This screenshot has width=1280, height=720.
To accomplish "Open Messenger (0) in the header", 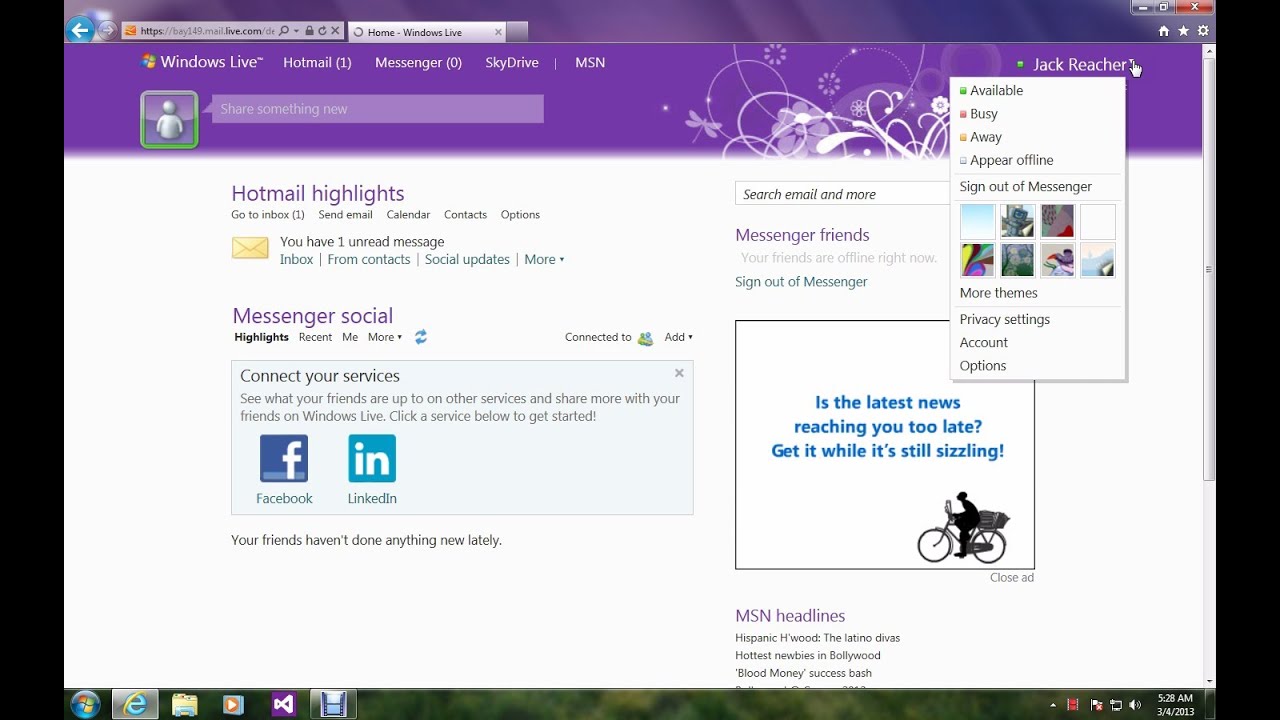I will (418, 62).
